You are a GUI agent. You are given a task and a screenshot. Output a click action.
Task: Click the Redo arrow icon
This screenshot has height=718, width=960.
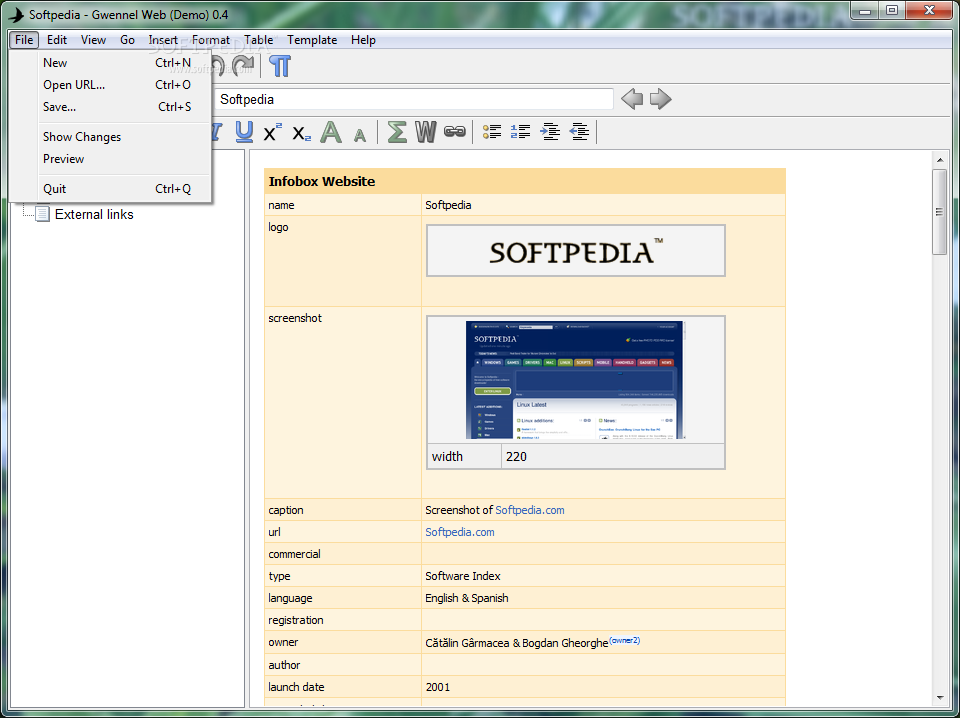click(244, 65)
